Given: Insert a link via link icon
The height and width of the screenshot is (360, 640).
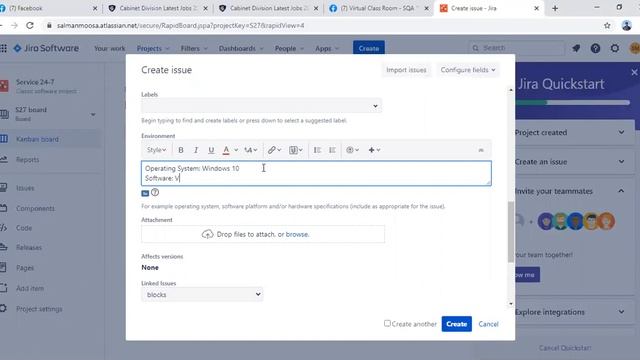Looking at the screenshot, I should [x=274, y=150].
